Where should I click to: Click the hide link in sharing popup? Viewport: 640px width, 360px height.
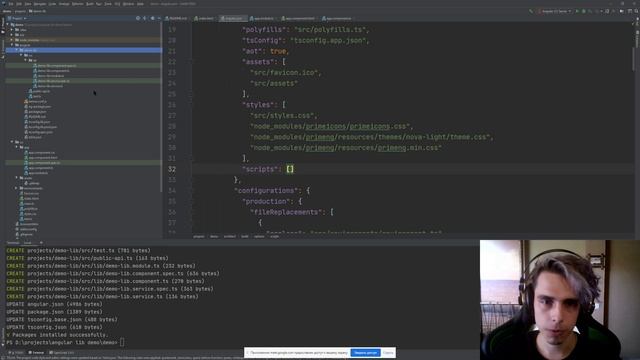pyautogui.click(x=388, y=353)
